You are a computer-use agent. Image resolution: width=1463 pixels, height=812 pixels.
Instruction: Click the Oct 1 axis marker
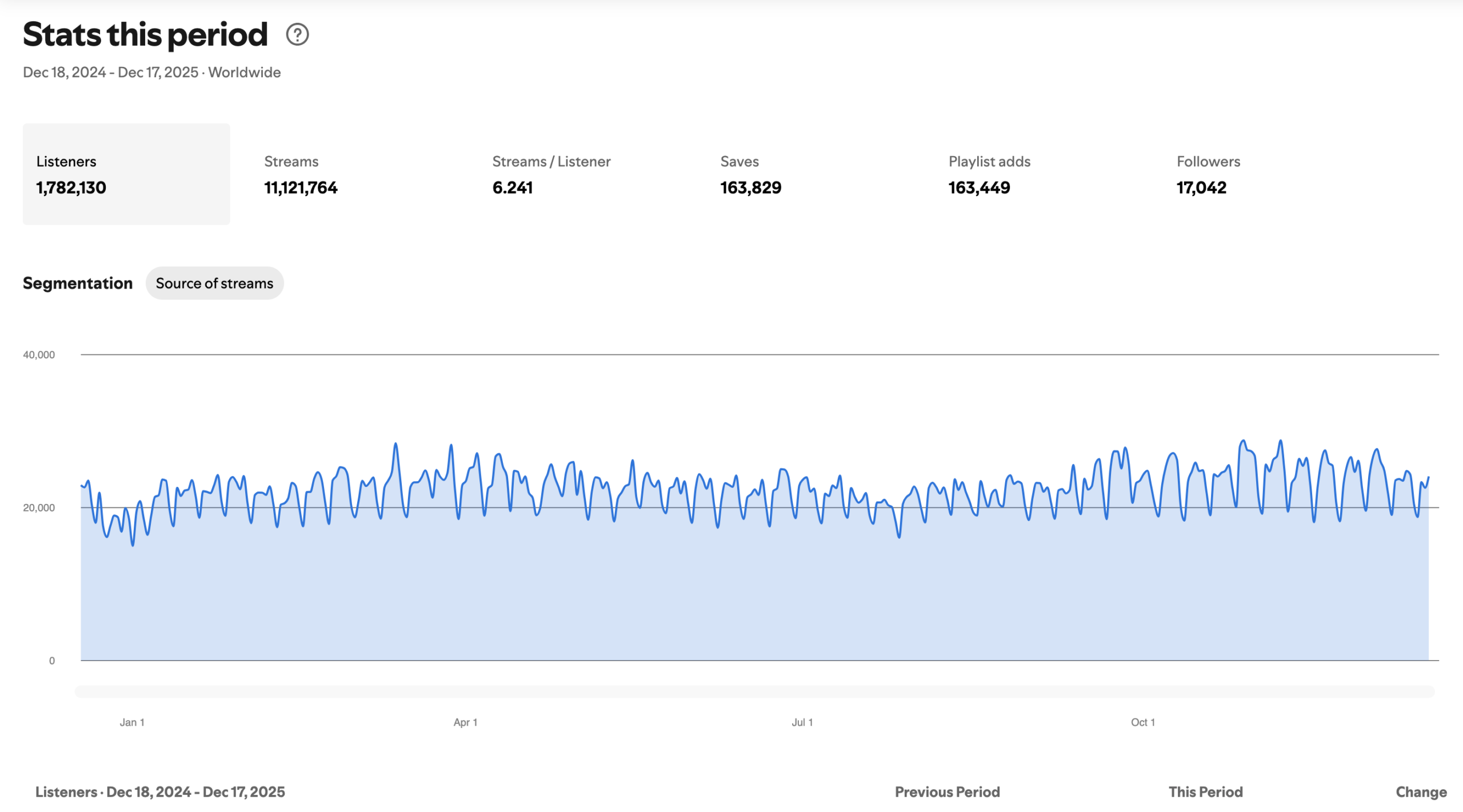(1142, 723)
